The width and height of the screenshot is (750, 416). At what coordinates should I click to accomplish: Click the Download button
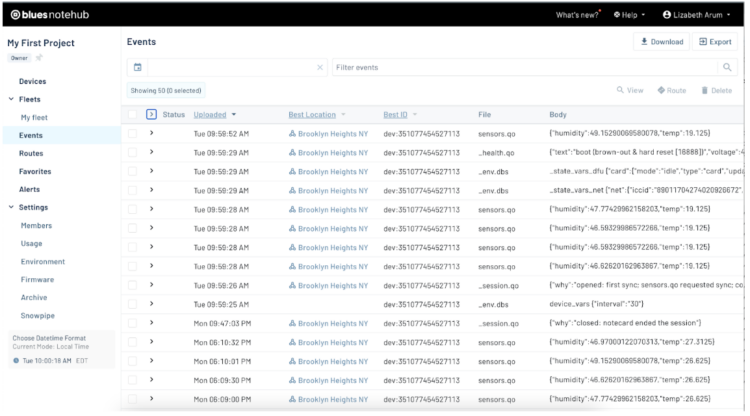coord(661,42)
